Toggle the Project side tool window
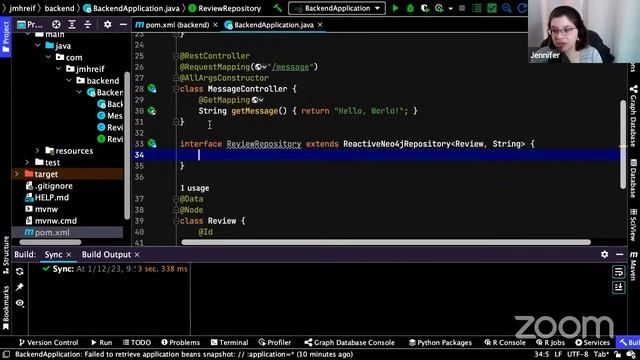 coord(6,37)
